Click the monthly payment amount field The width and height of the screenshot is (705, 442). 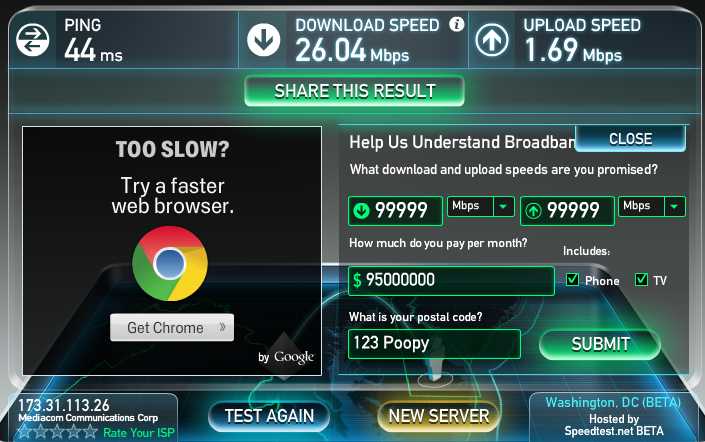coord(451,281)
